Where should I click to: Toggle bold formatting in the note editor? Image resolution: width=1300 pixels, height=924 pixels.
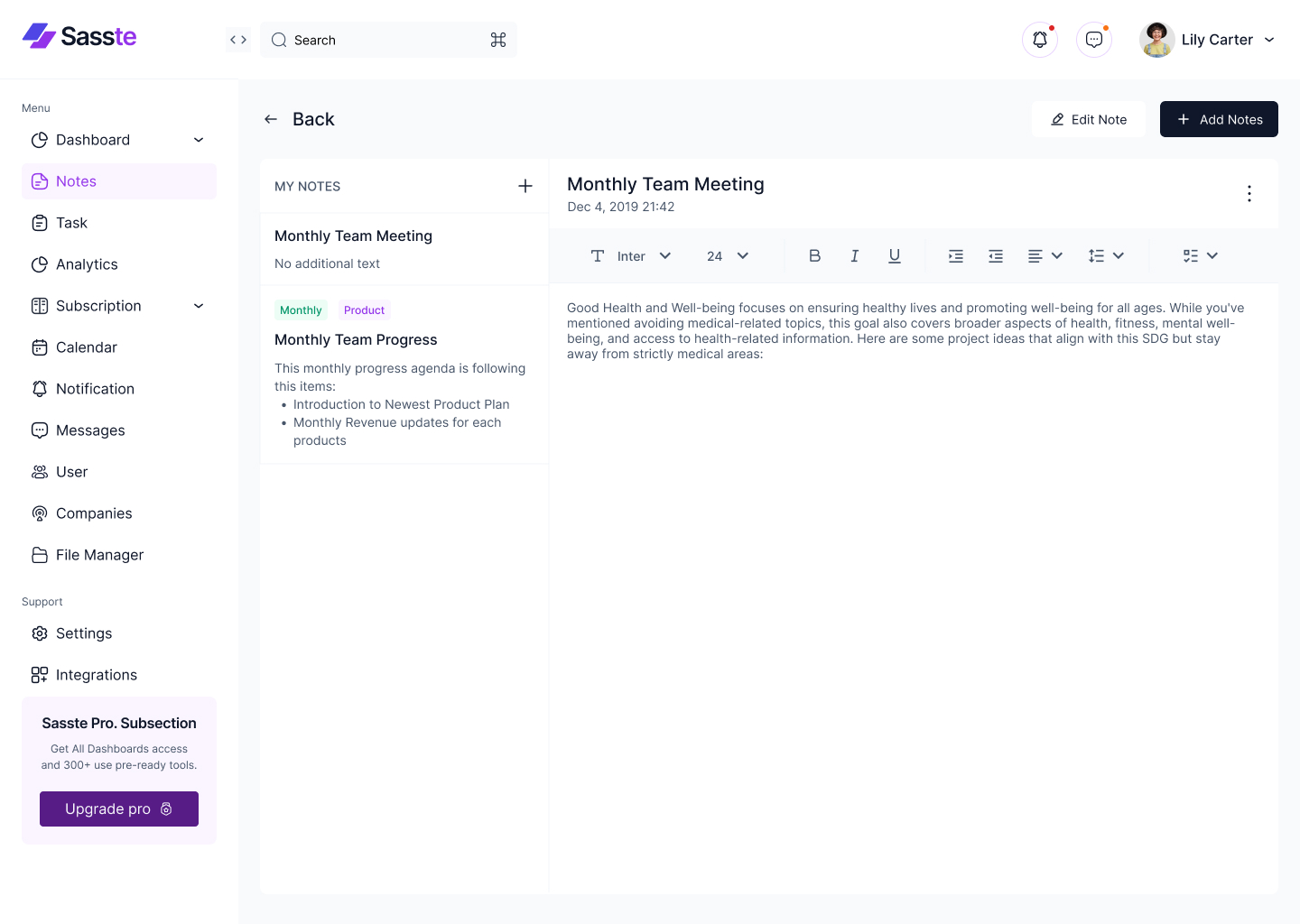814,255
